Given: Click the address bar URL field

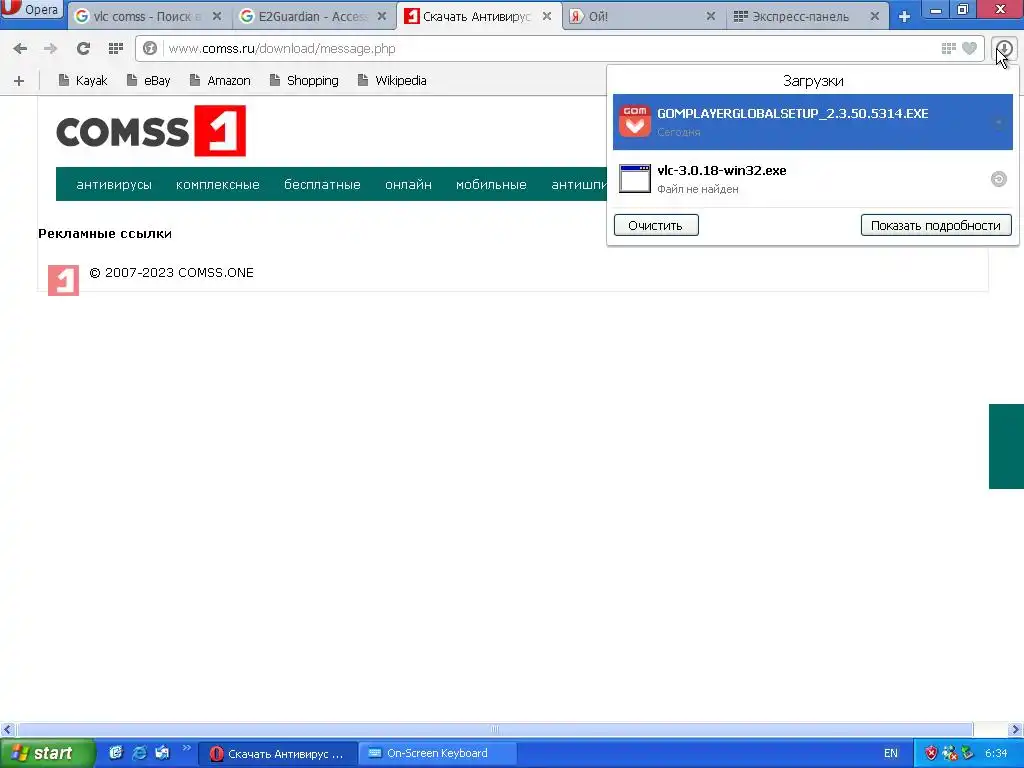Looking at the screenshot, I should click(x=549, y=48).
